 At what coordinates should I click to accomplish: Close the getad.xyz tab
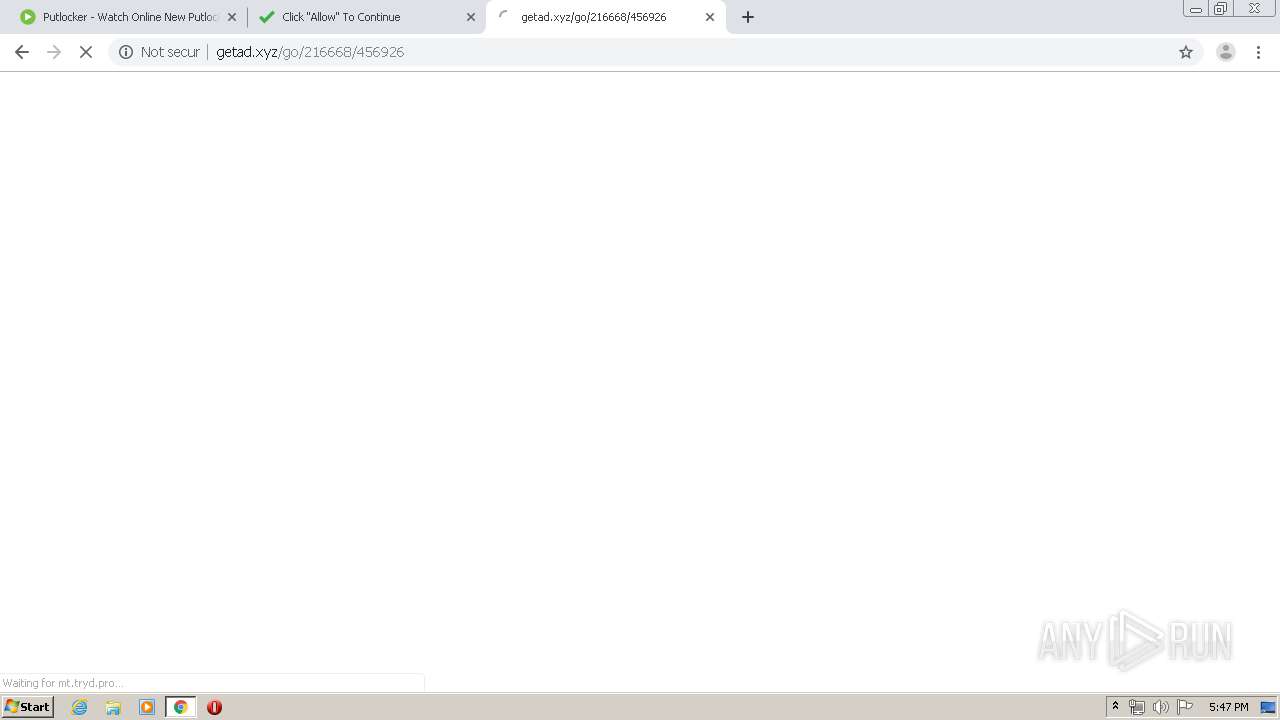click(x=710, y=17)
